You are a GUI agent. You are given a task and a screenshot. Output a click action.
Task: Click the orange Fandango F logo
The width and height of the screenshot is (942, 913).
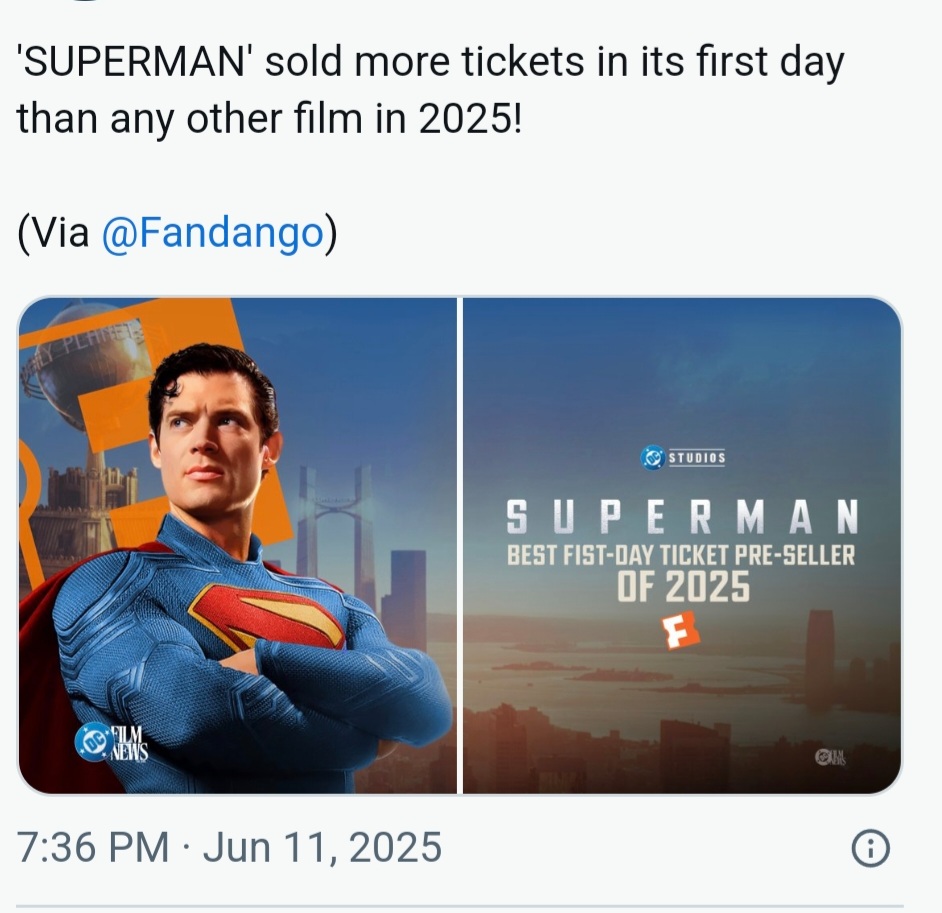pyautogui.click(x=681, y=631)
